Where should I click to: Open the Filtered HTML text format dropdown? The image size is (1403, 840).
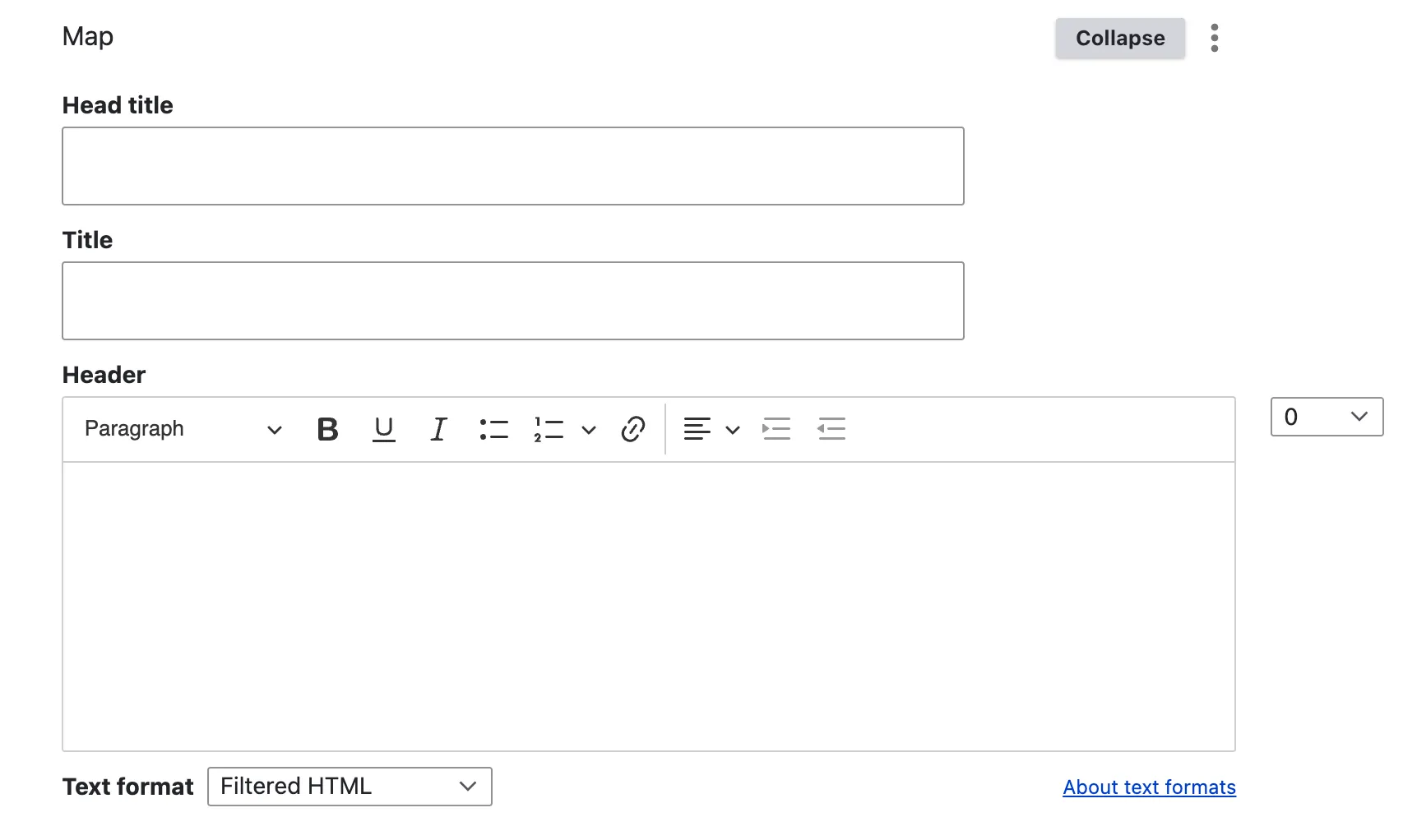pos(350,787)
